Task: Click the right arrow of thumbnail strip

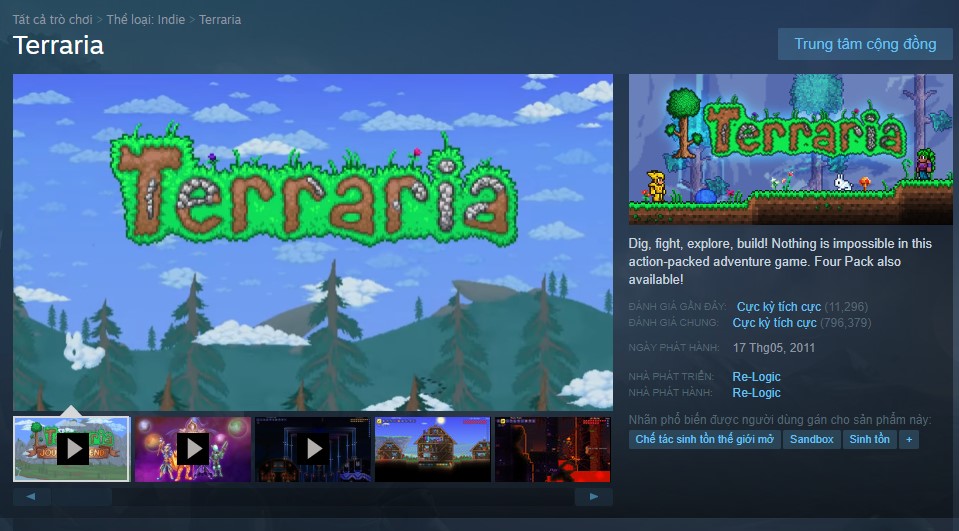Action: click(593, 497)
